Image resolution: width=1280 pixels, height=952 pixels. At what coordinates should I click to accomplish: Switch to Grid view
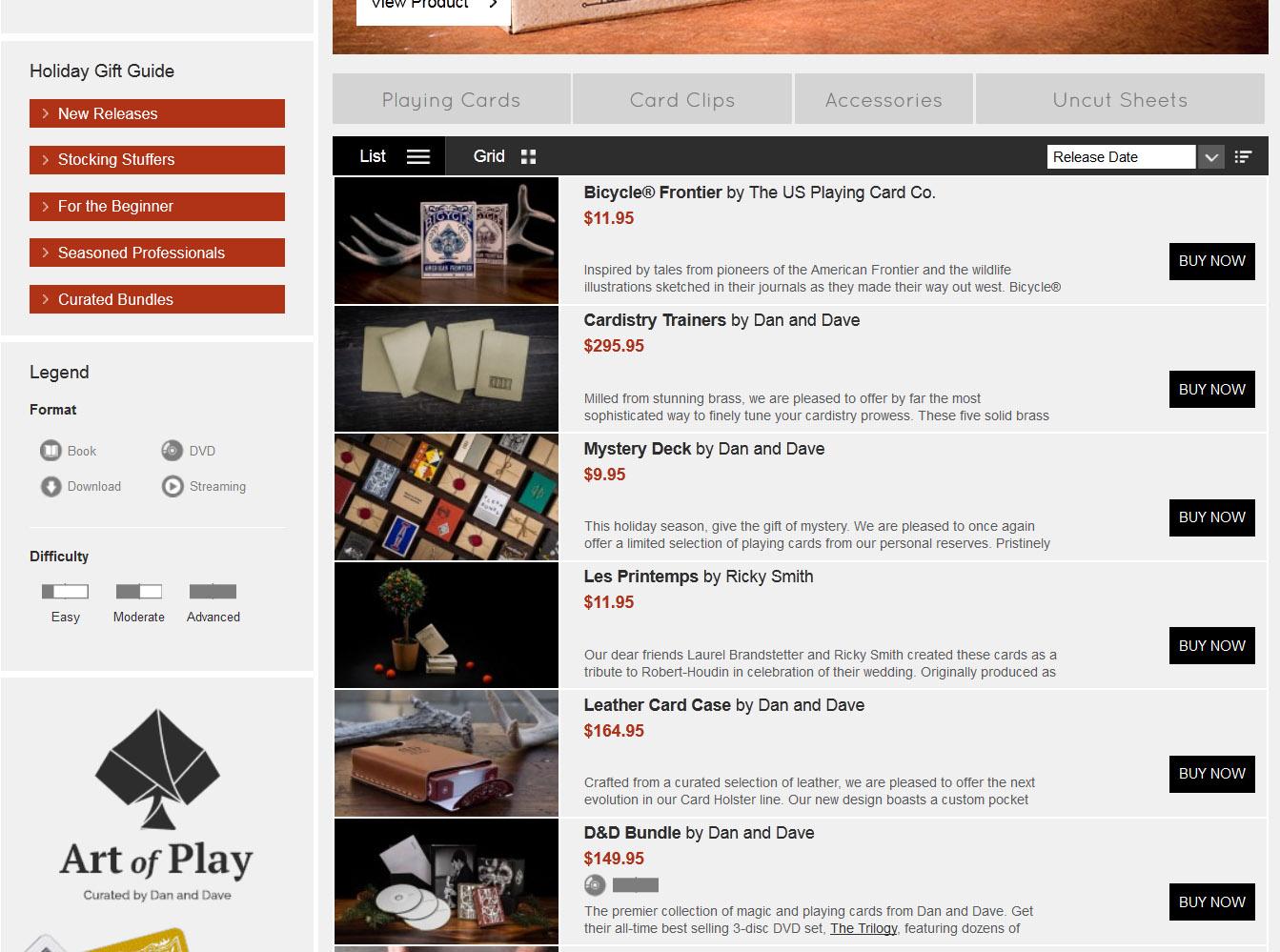coord(504,156)
